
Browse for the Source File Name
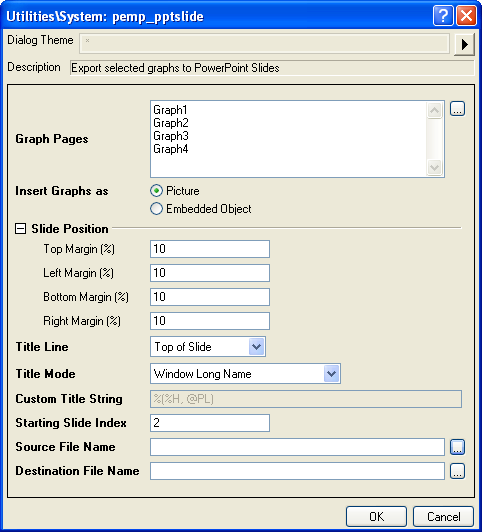[457, 447]
